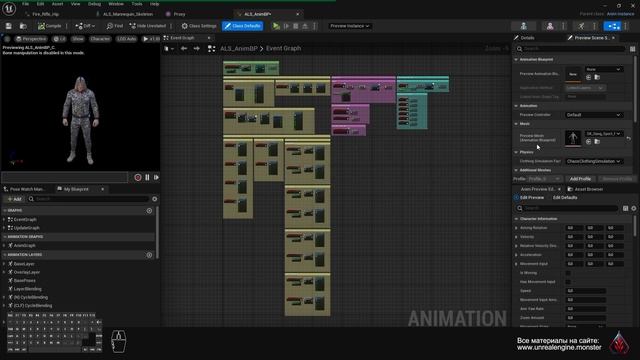This screenshot has height=360, width=640.
Task: Open the Character viewport menu
Action: coord(100,39)
